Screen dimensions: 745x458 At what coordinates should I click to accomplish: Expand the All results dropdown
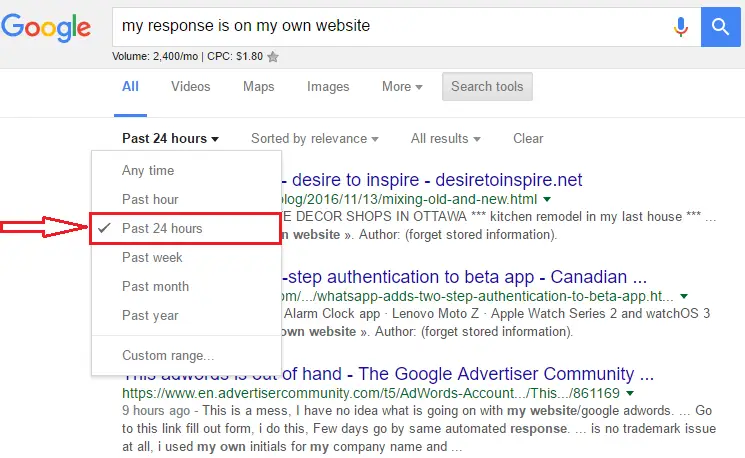(445, 139)
